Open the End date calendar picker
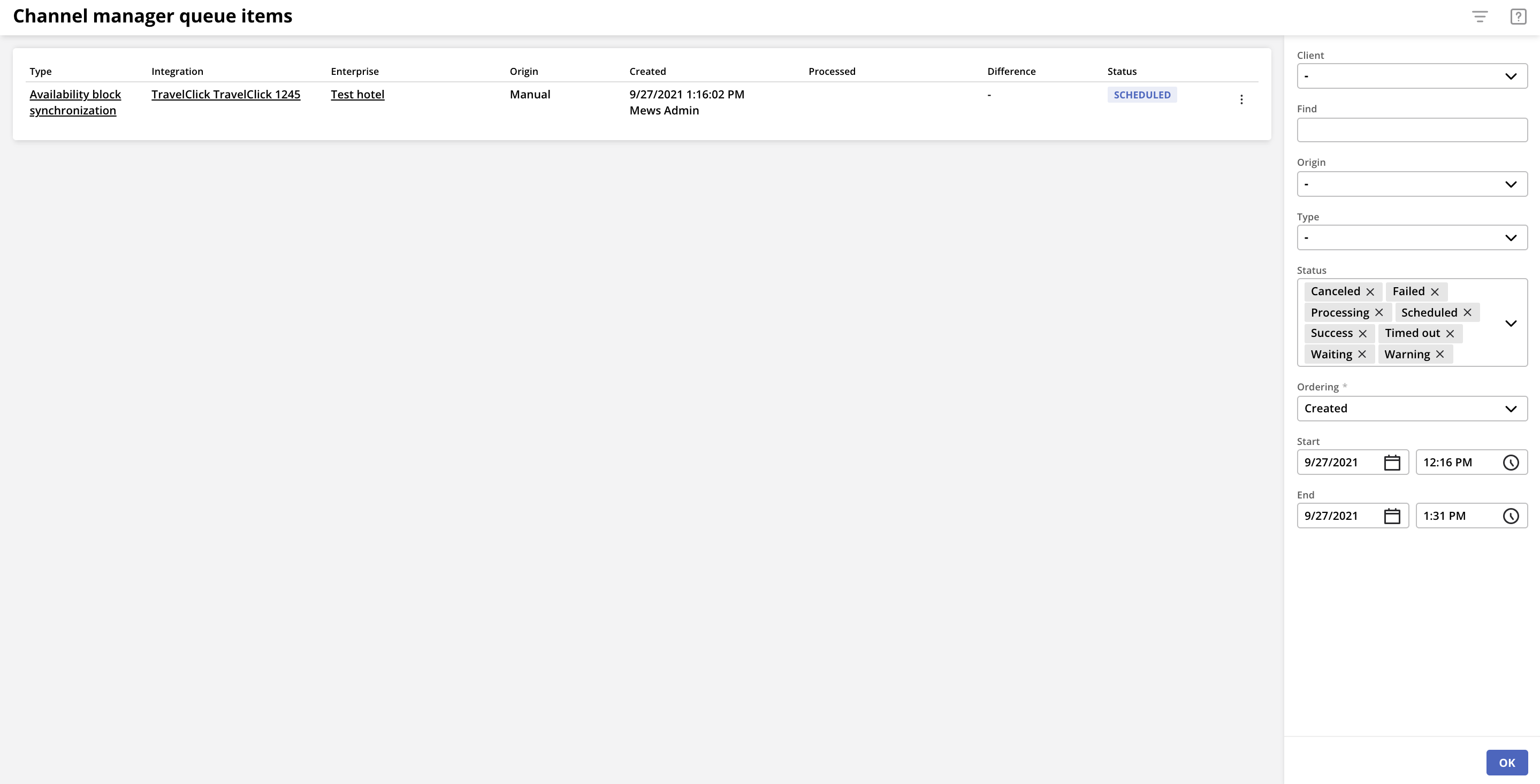The width and height of the screenshot is (1540, 784). point(1392,515)
